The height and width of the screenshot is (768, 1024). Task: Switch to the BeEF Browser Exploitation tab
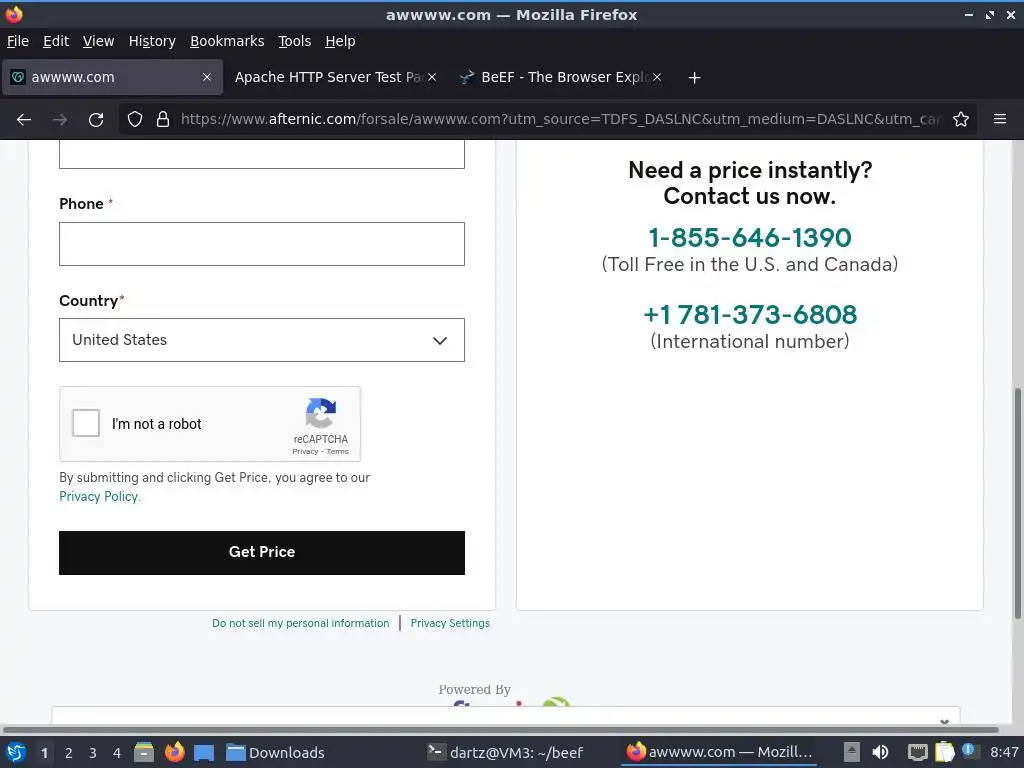560,77
